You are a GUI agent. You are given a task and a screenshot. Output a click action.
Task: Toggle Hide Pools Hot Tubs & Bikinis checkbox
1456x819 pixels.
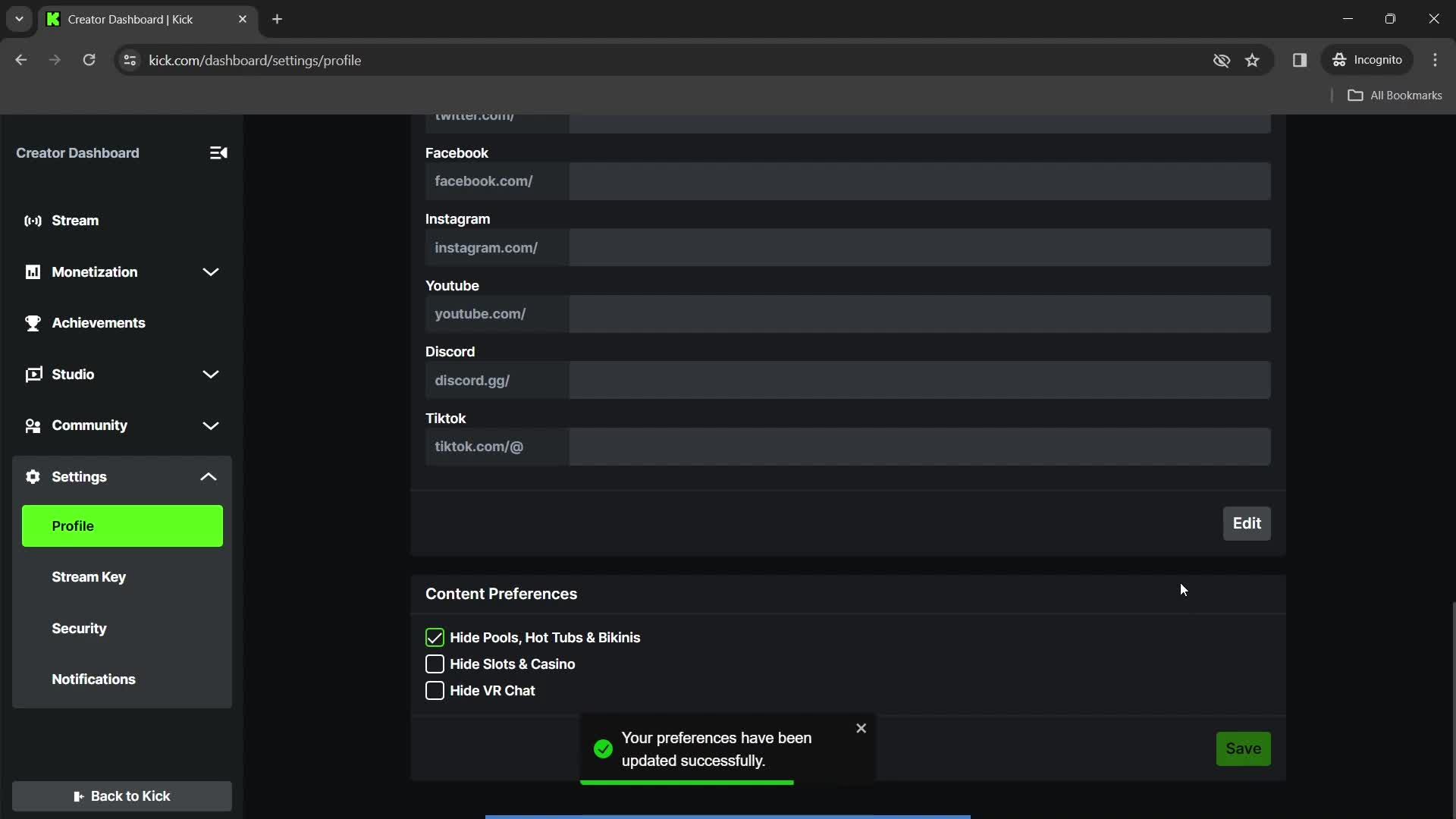(x=435, y=637)
